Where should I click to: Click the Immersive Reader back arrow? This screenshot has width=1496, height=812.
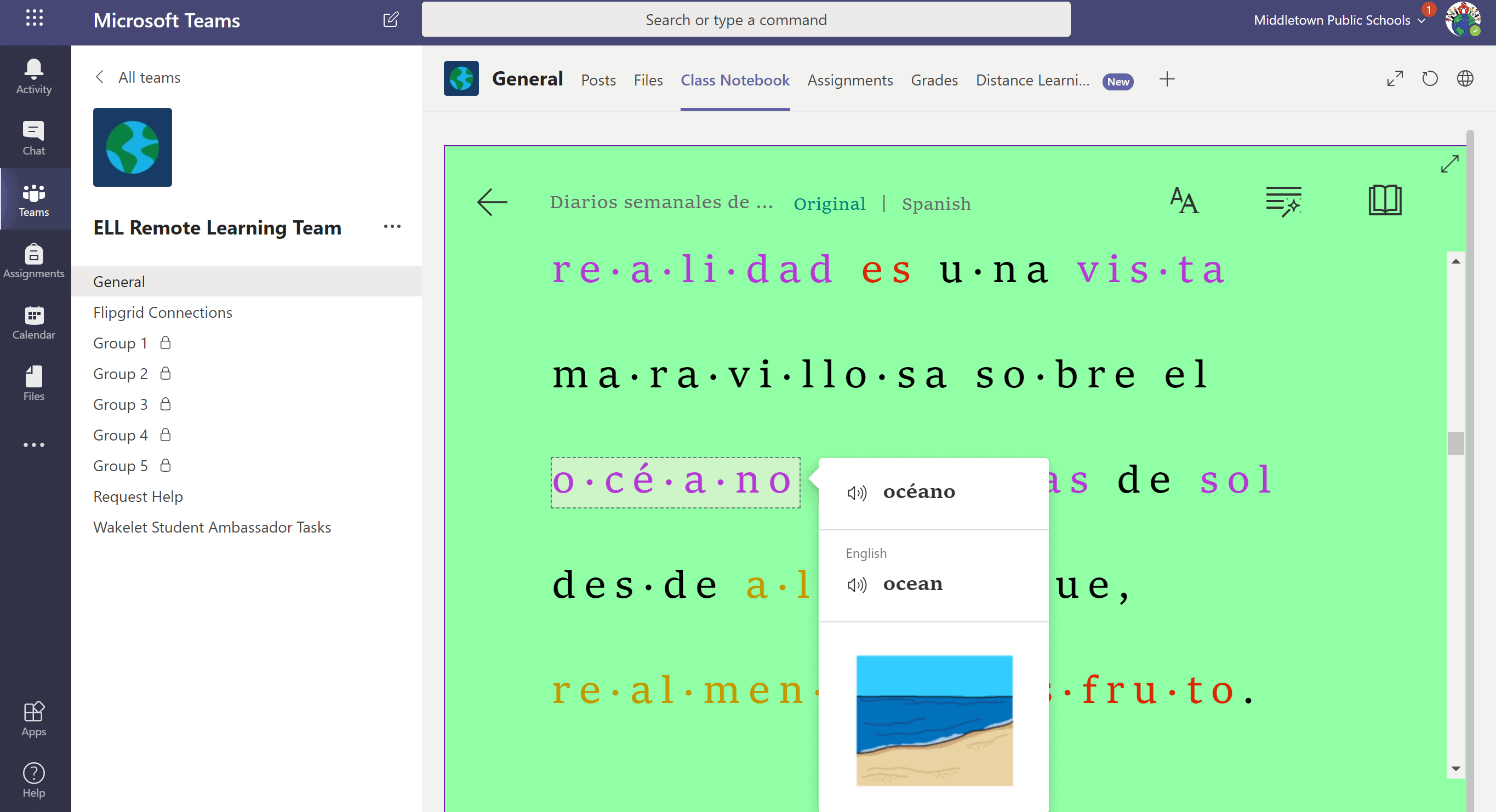(x=492, y=202)
